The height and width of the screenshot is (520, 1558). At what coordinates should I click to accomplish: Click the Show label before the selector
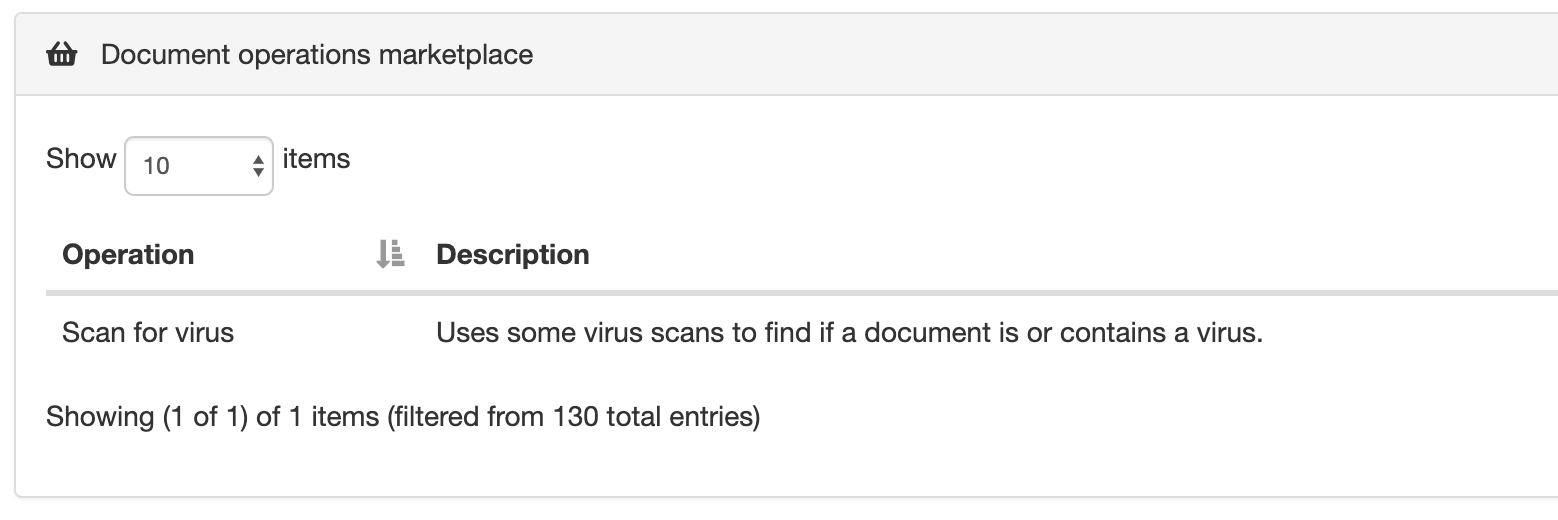(x=81, y=159)
